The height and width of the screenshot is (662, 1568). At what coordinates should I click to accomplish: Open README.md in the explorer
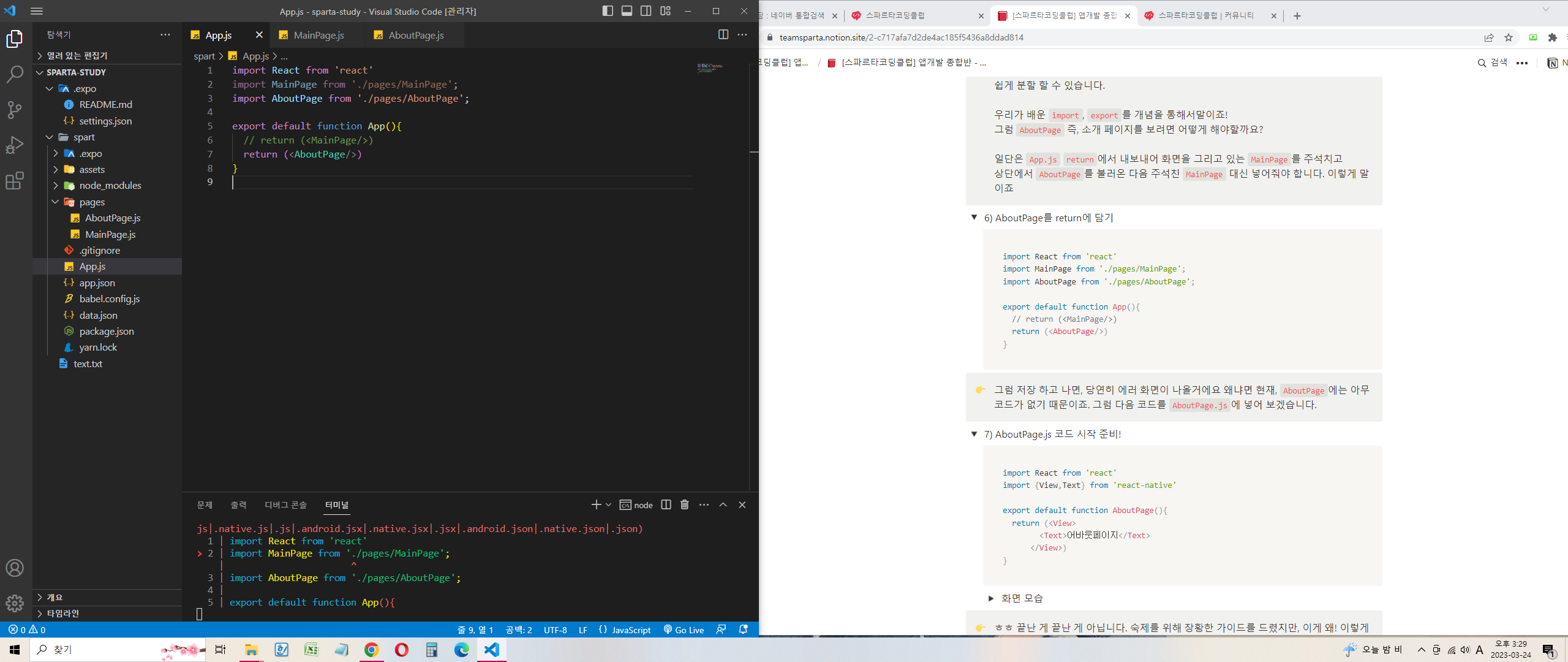point(107,105)
